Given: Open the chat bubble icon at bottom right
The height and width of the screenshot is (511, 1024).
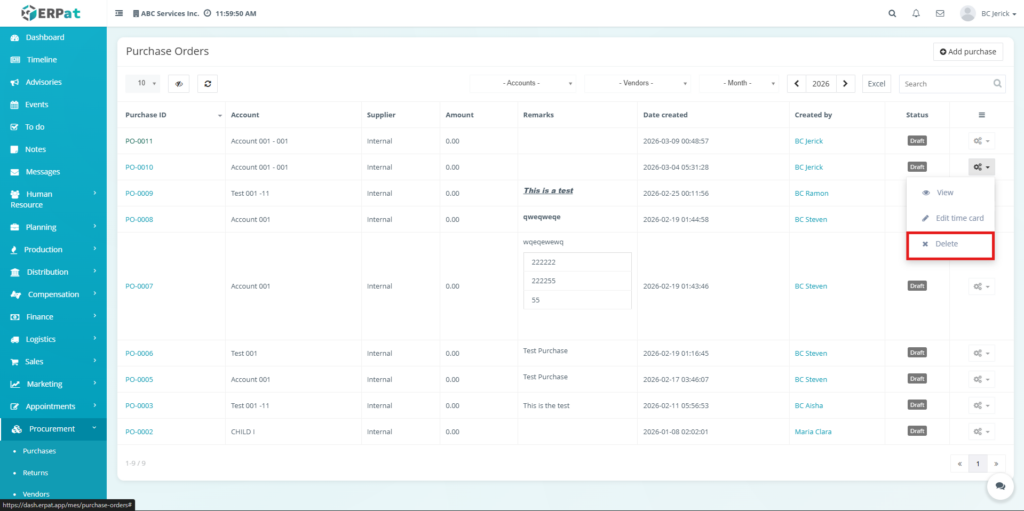Looking at the screenshot, I should [x=999, y=485].
